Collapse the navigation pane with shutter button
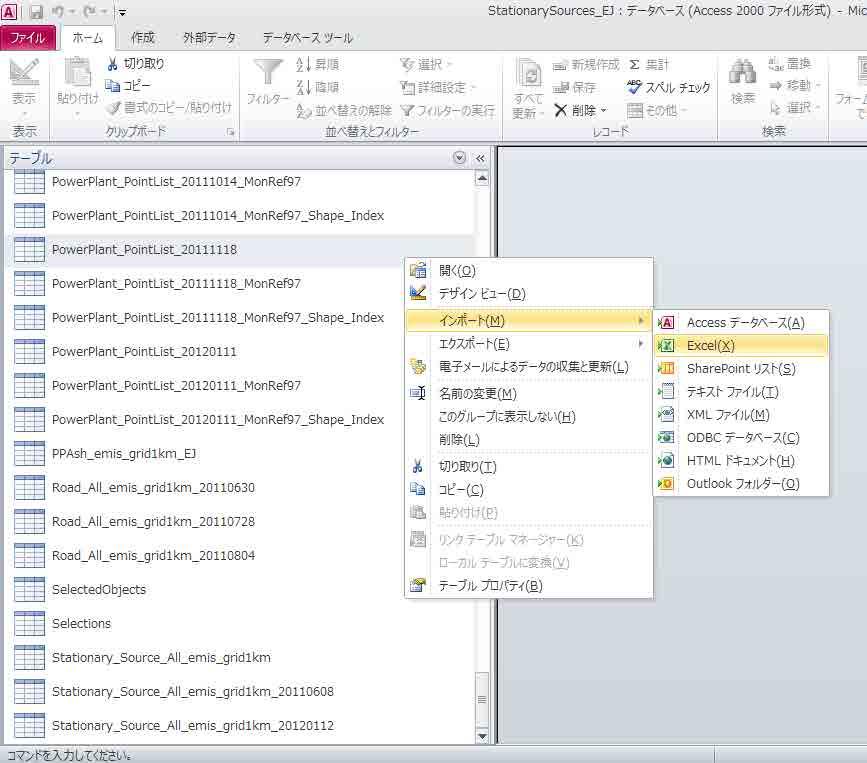Image resolution: width=867 pixels, height=763 pixels. point(480,159)
